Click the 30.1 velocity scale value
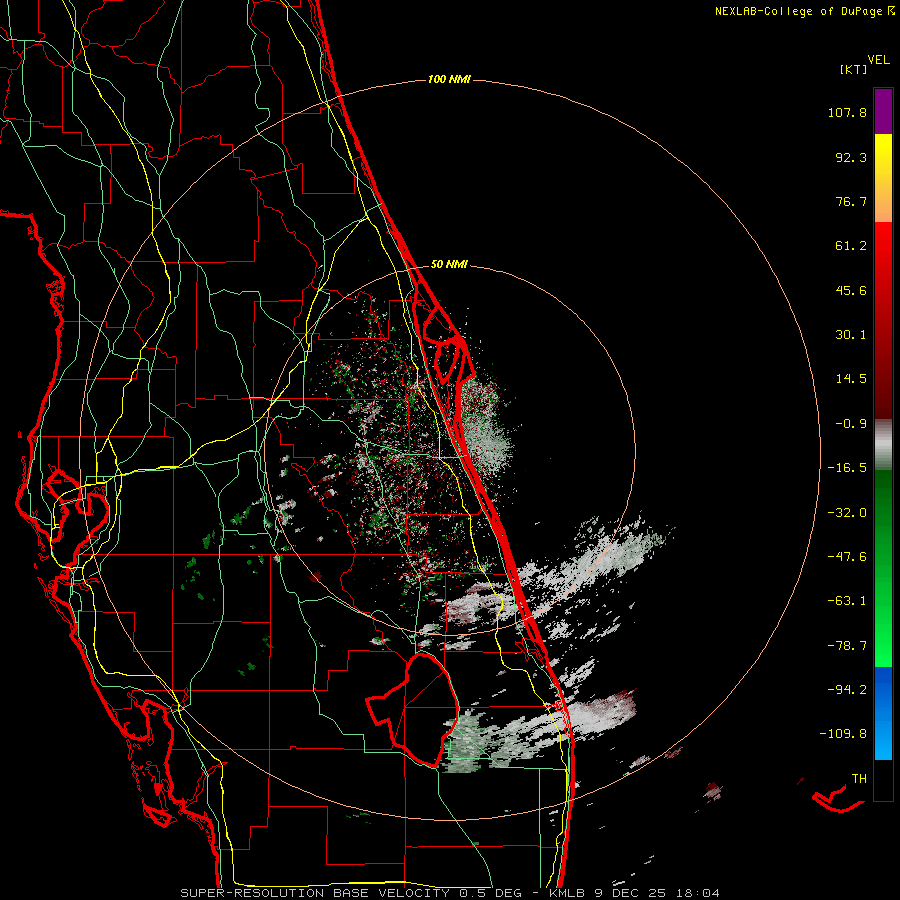900x900 pixels. 851,335
